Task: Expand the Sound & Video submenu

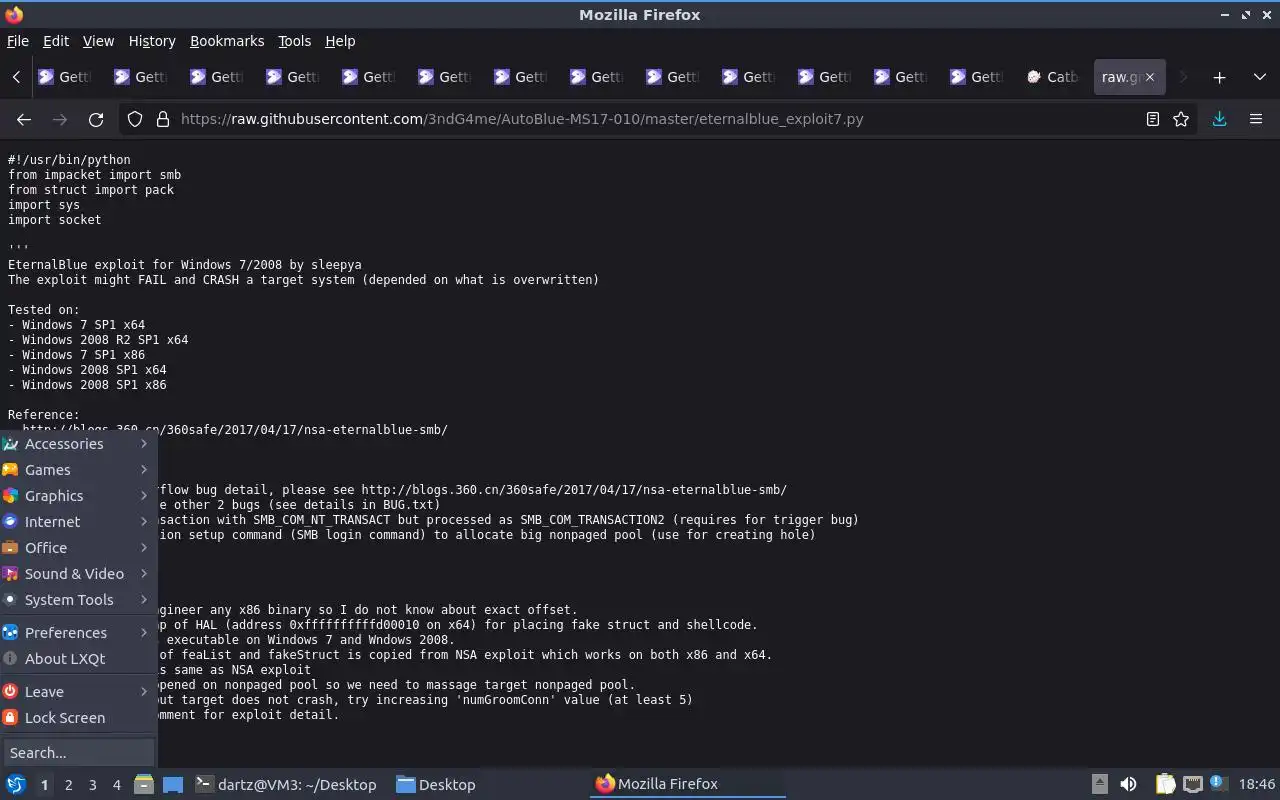Action: [78, 574]
